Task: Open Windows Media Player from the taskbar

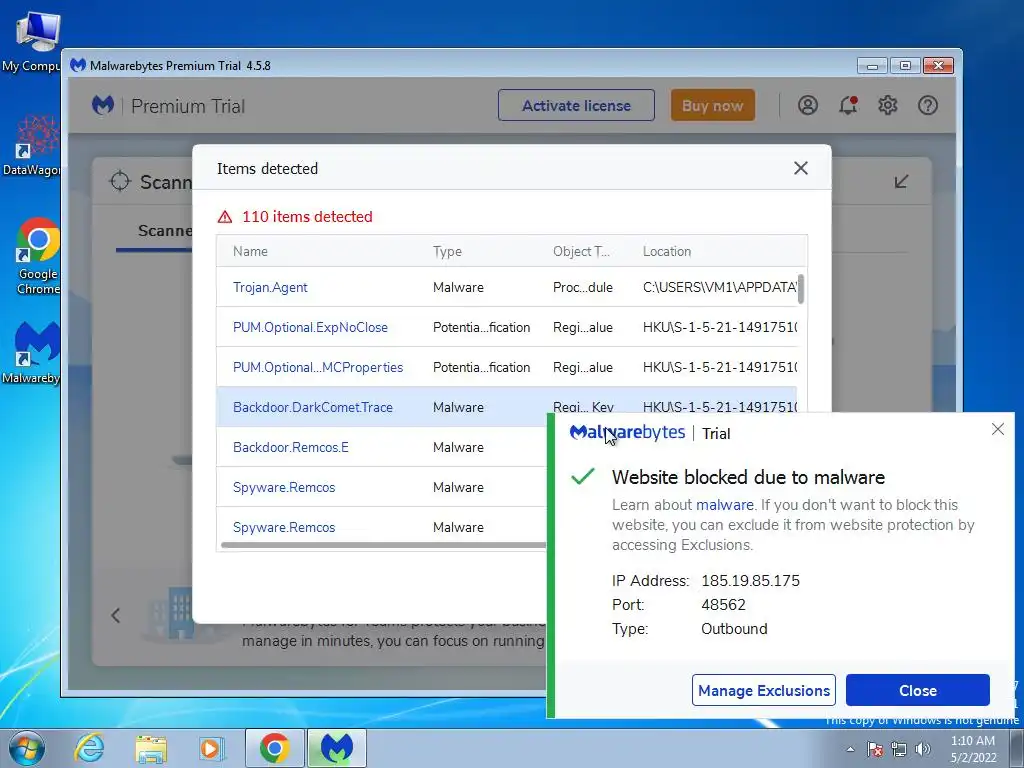Action: point(212,748)
